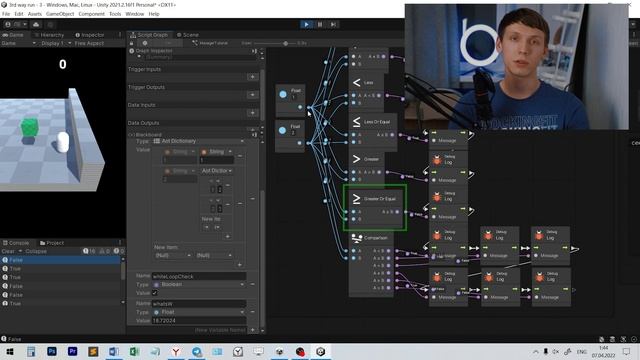The height and width of the screenshot is (360, 640).
Task: Open Premiere Pro from the taskbar
Action: 73,351
